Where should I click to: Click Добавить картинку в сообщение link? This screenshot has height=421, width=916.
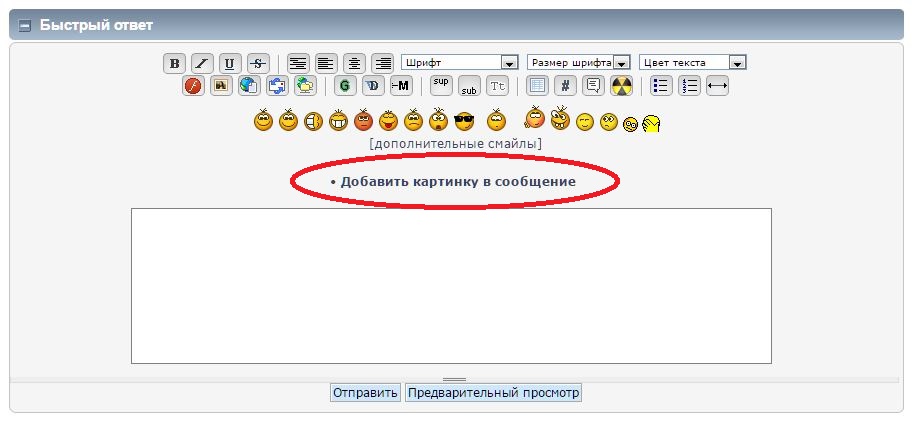point(458,182)
